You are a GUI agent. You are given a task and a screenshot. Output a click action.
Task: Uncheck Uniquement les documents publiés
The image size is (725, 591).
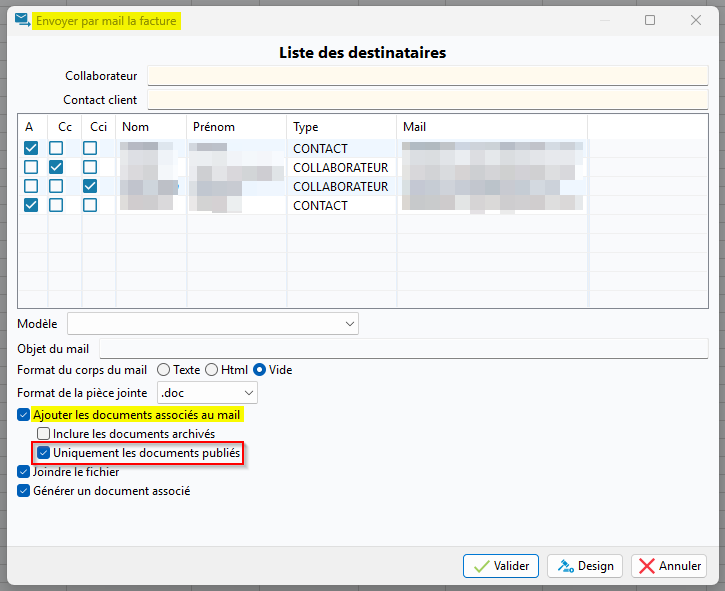[x=44, y=453]
